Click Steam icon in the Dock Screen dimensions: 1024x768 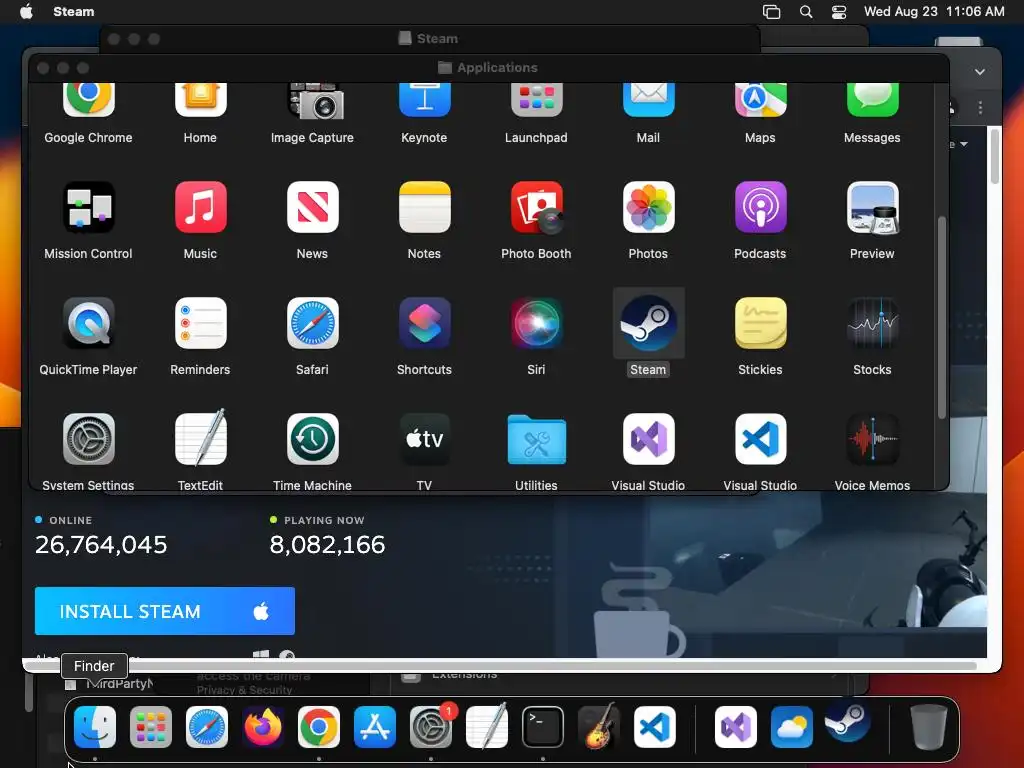click(847, 722)
